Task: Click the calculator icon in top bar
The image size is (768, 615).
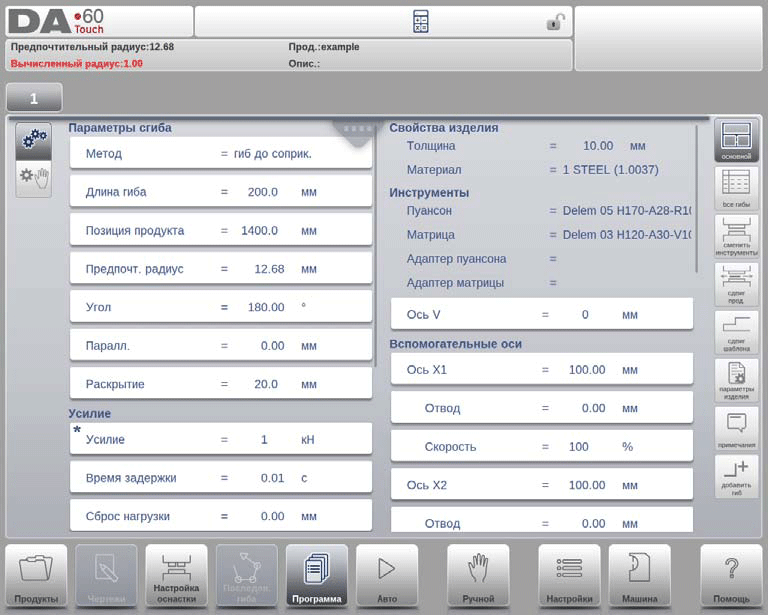Action: 421,22
